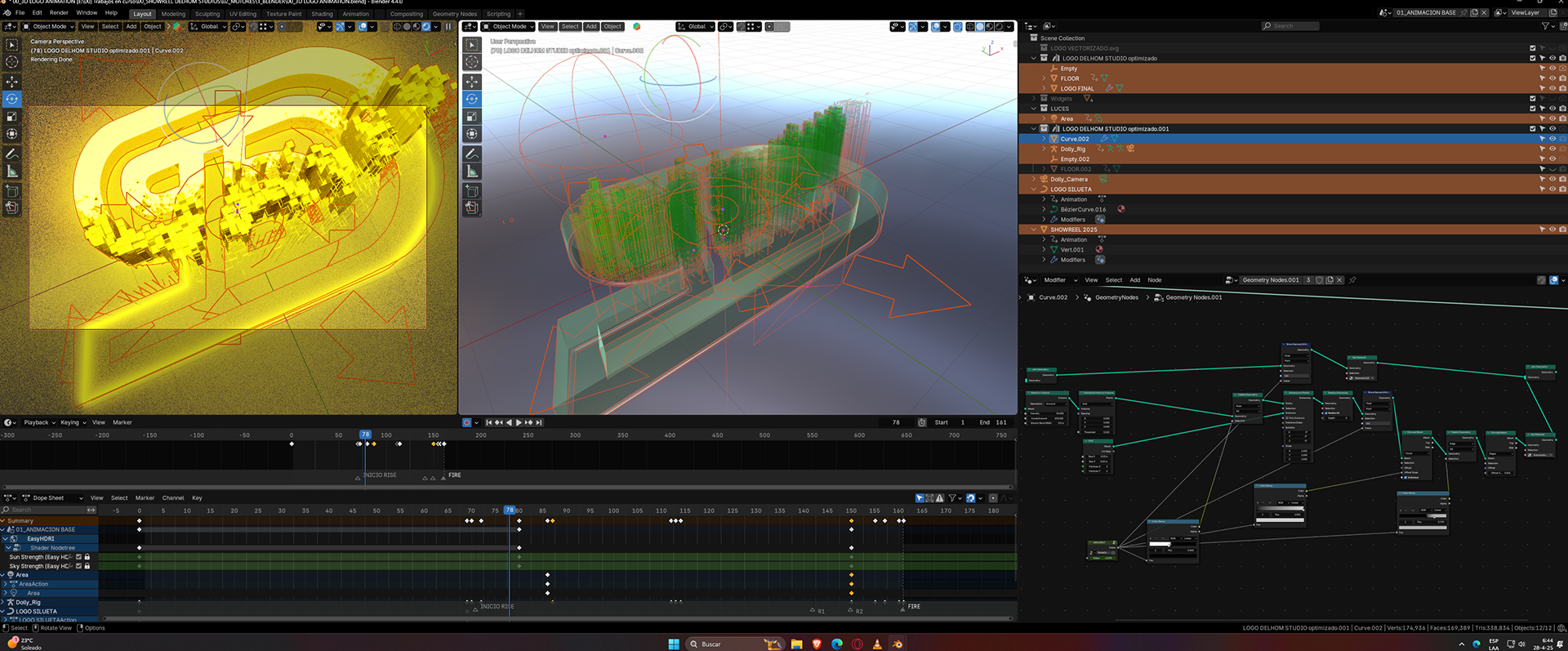
Task: Click the FIRE marker in the timeline
Action: point(455,475)
